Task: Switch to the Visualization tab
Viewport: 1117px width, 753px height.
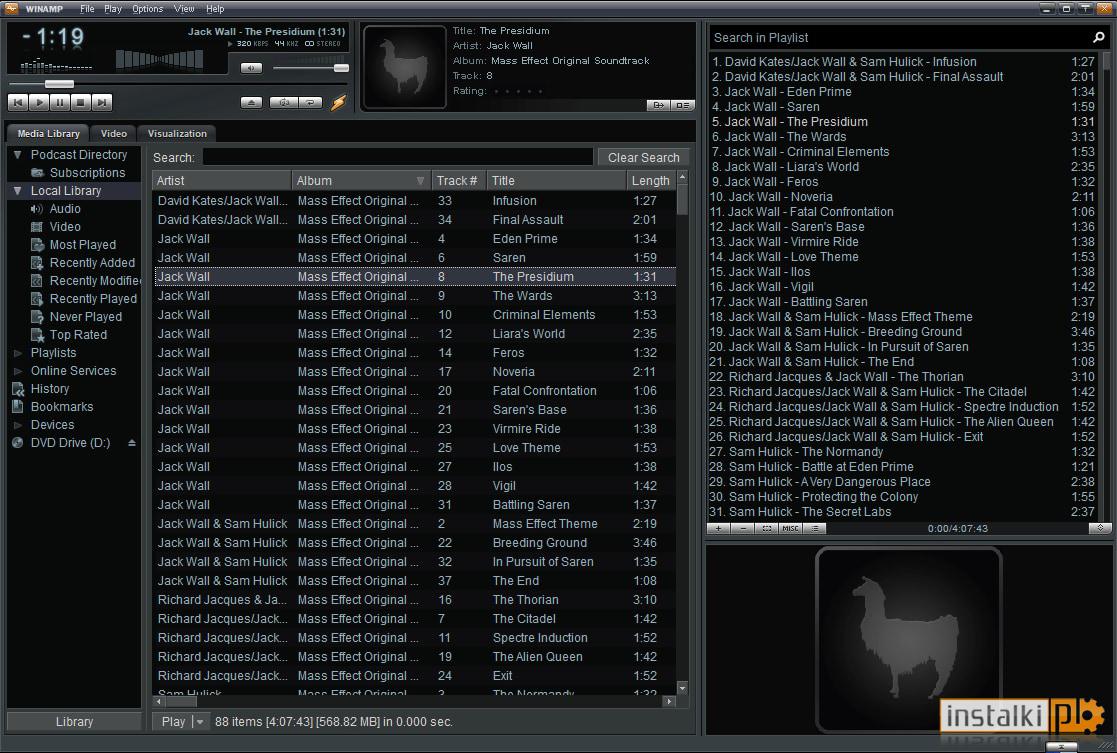Action: point(177,133)
